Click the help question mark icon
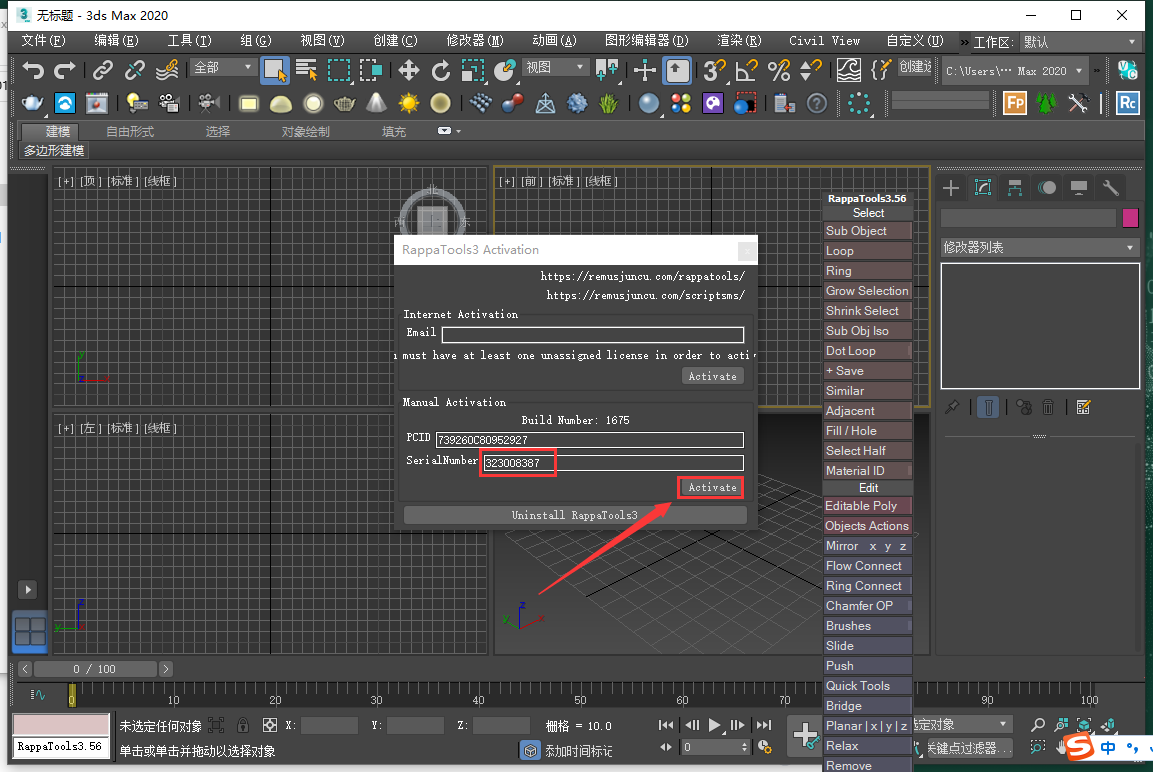 click(817, 103)
